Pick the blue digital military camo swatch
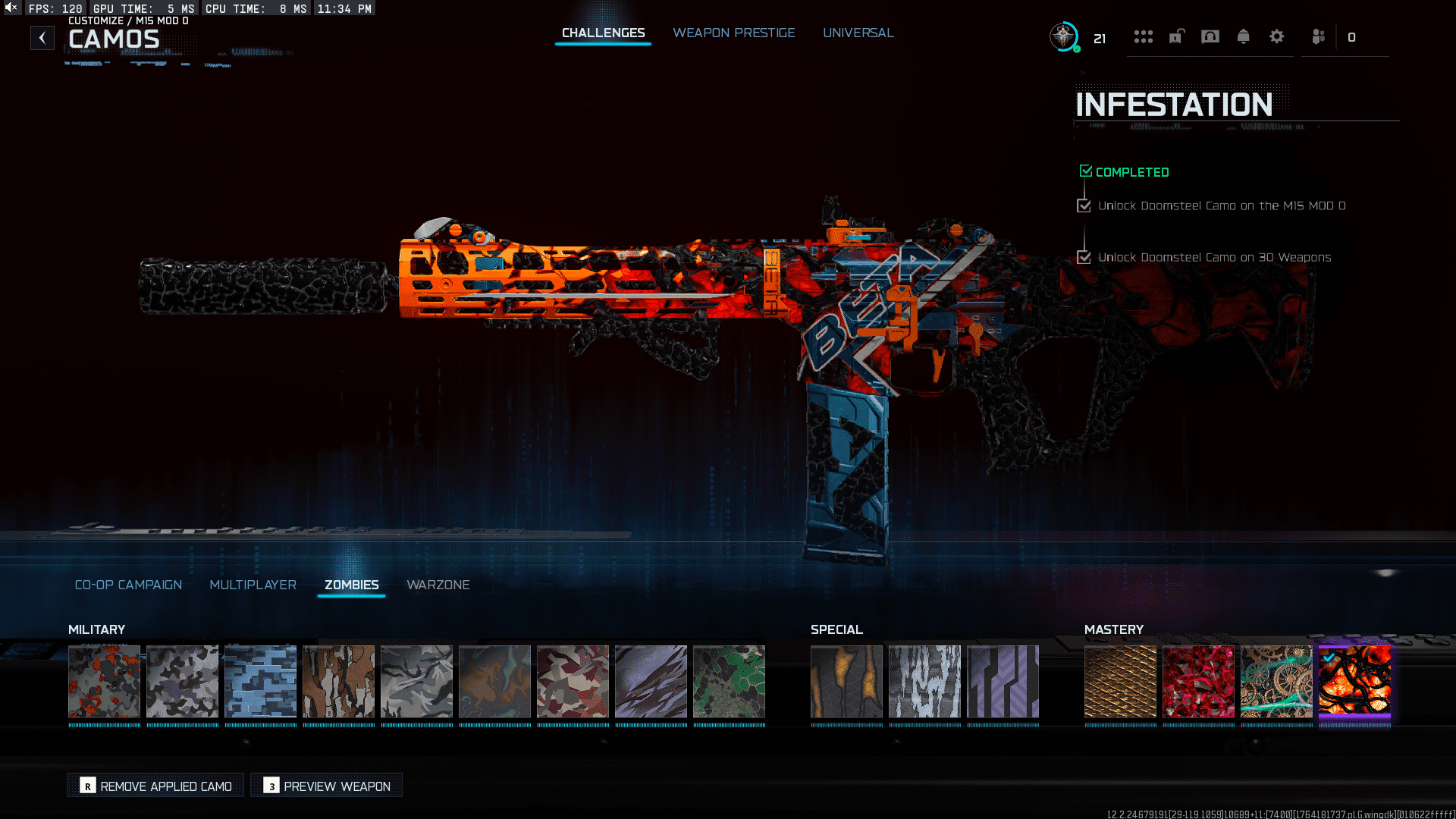The image size is (1456, 819). tap(260, 681)
